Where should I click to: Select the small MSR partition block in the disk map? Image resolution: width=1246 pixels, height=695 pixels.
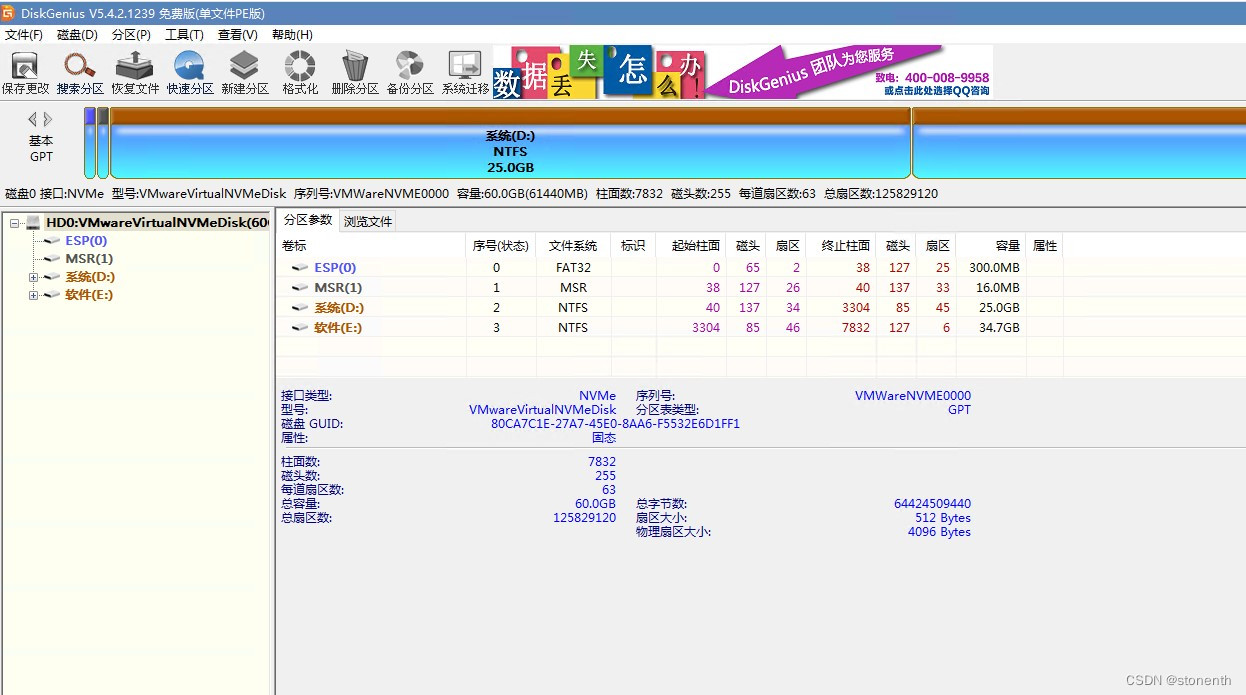coord(103,143)
